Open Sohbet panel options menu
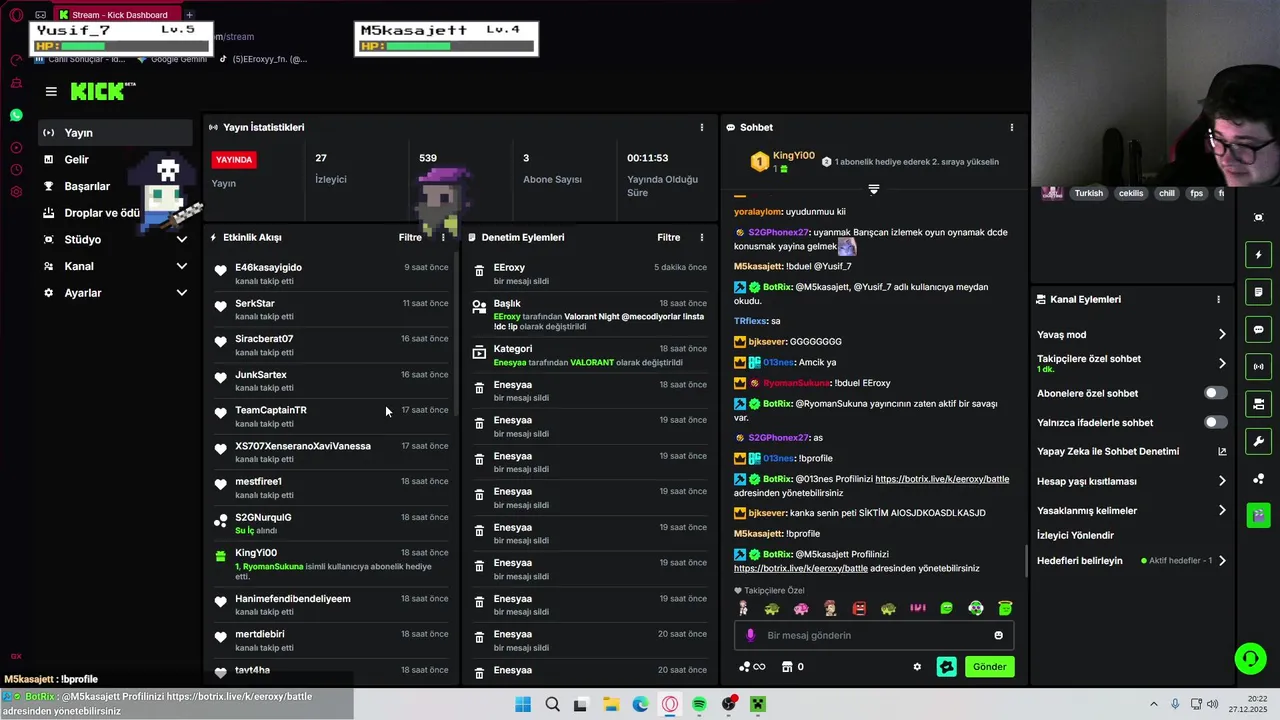 coord(1011,127)
